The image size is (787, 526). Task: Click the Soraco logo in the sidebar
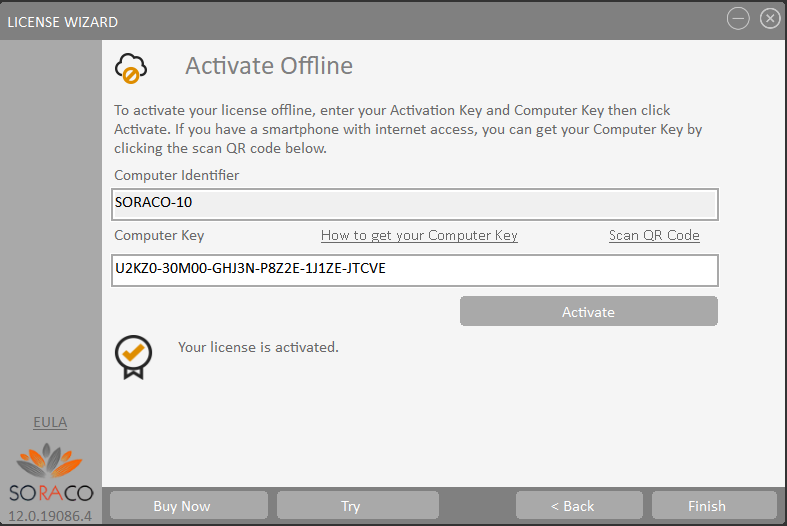[51, 472]
